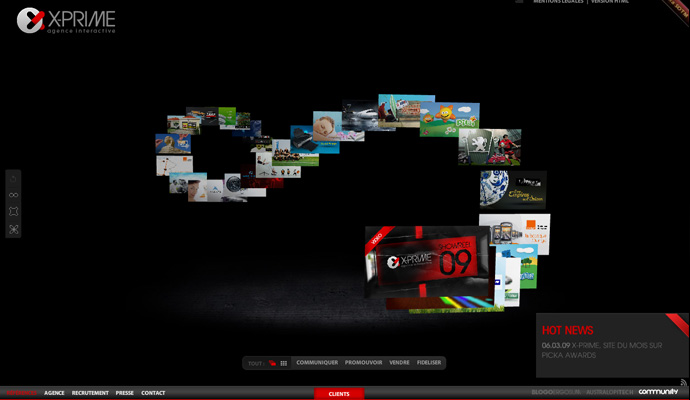Open the Recrutement menu item
Image resolution: width=690 pixels, height=400 pixels.
click(x=90, y=393)
